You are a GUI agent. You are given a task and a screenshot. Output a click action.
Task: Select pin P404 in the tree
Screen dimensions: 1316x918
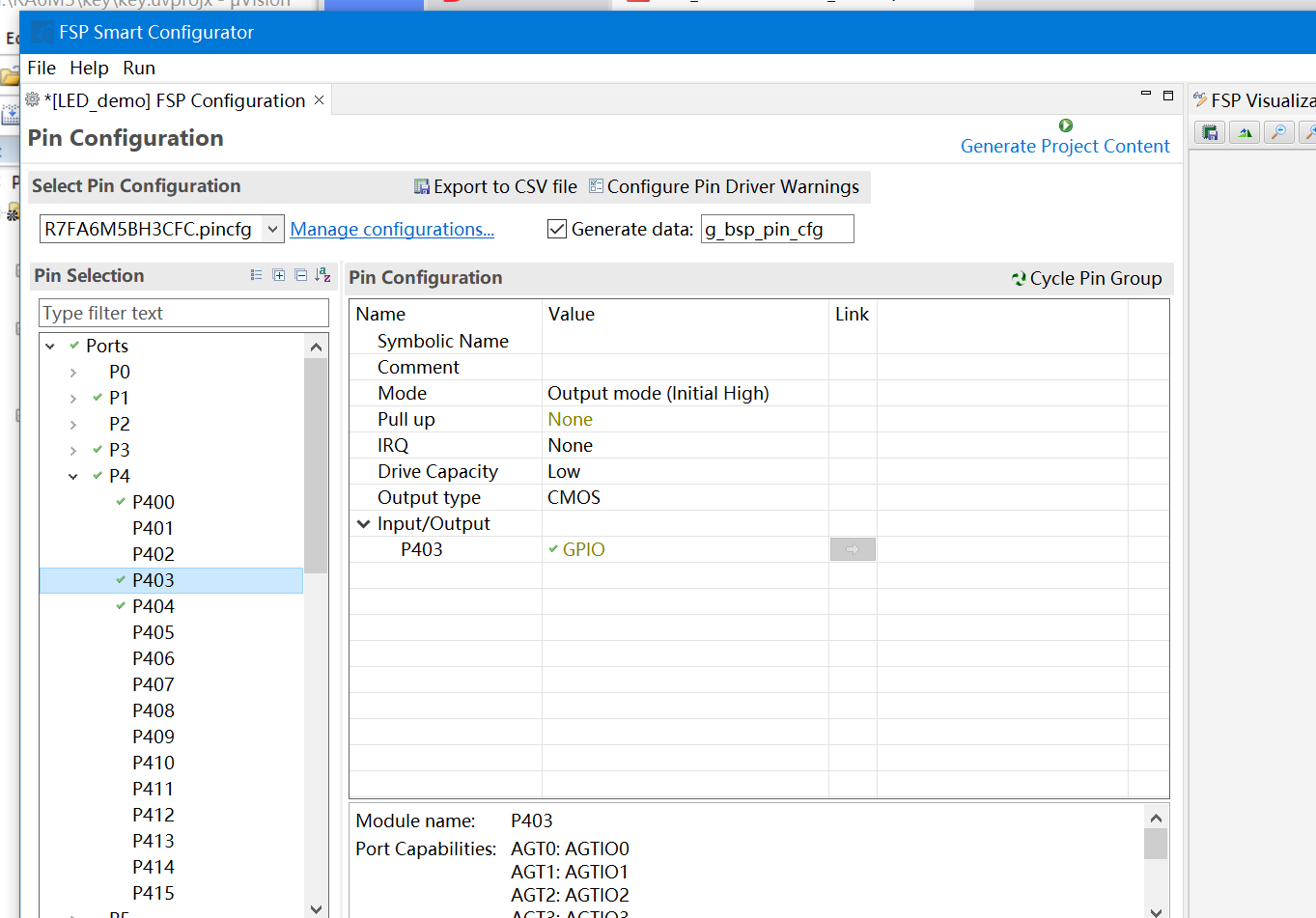[154, 606]
